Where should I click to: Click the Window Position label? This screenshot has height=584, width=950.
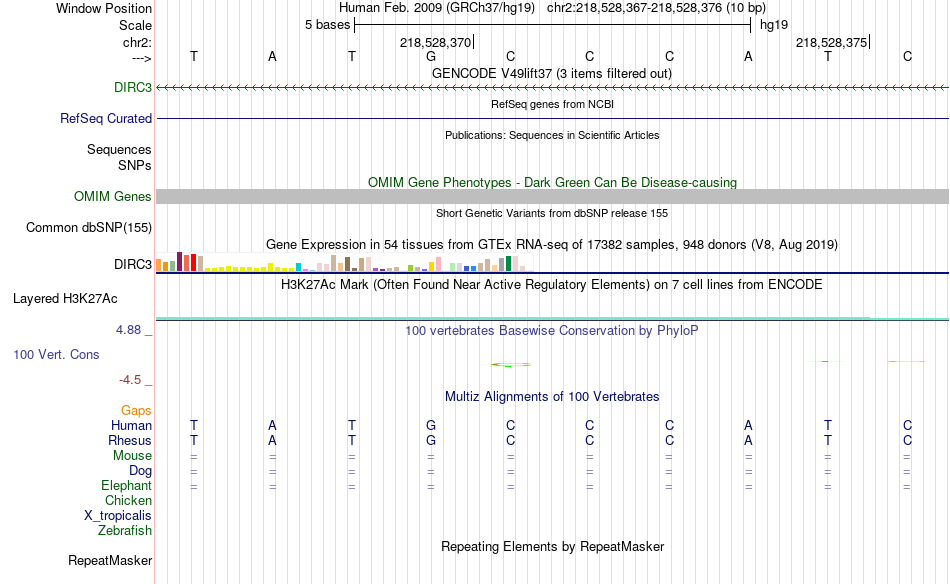(x=104, y=8)
